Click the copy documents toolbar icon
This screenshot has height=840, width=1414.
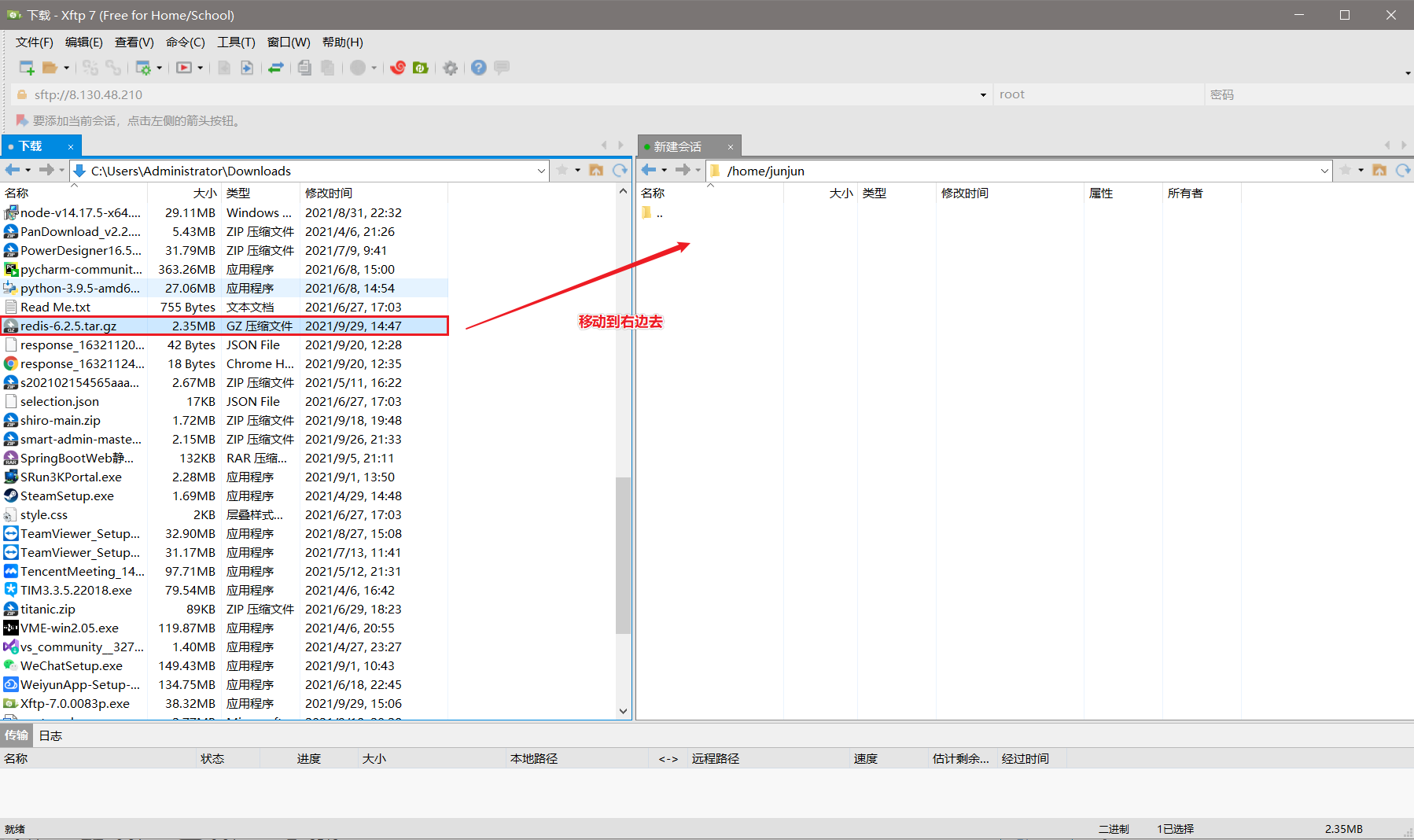coord(304,68)
